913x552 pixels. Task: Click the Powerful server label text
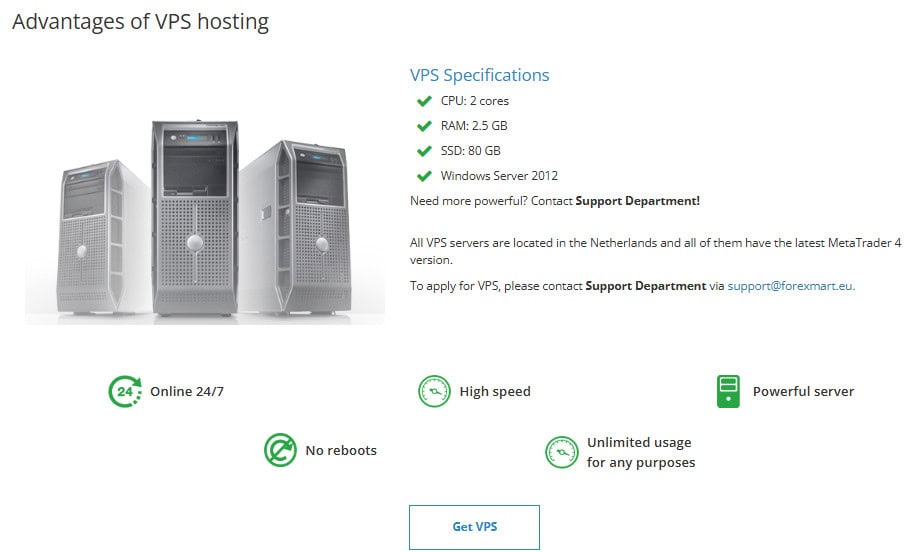tap(803, 391)
